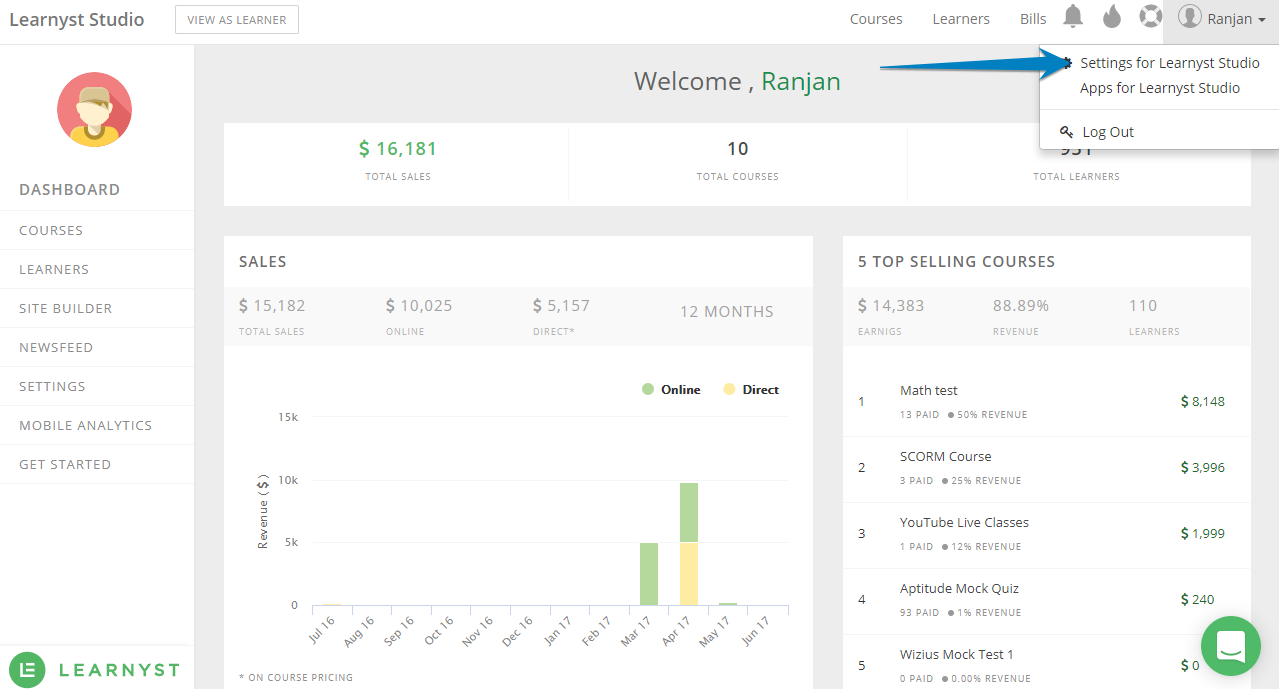The width and height of the screenshot is (1279, 689).
Task: Click the Ranjan user avatar icon
Action: click(x=1189, y=16)
